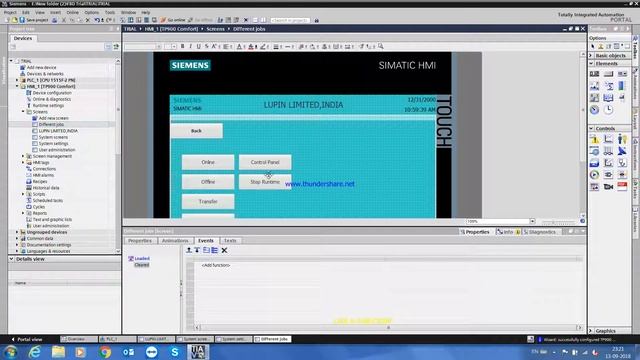Click the Offline button on HMI screen
Viewport: 640px width, 360px height.
pyautogui.click(x=208, y=182)
